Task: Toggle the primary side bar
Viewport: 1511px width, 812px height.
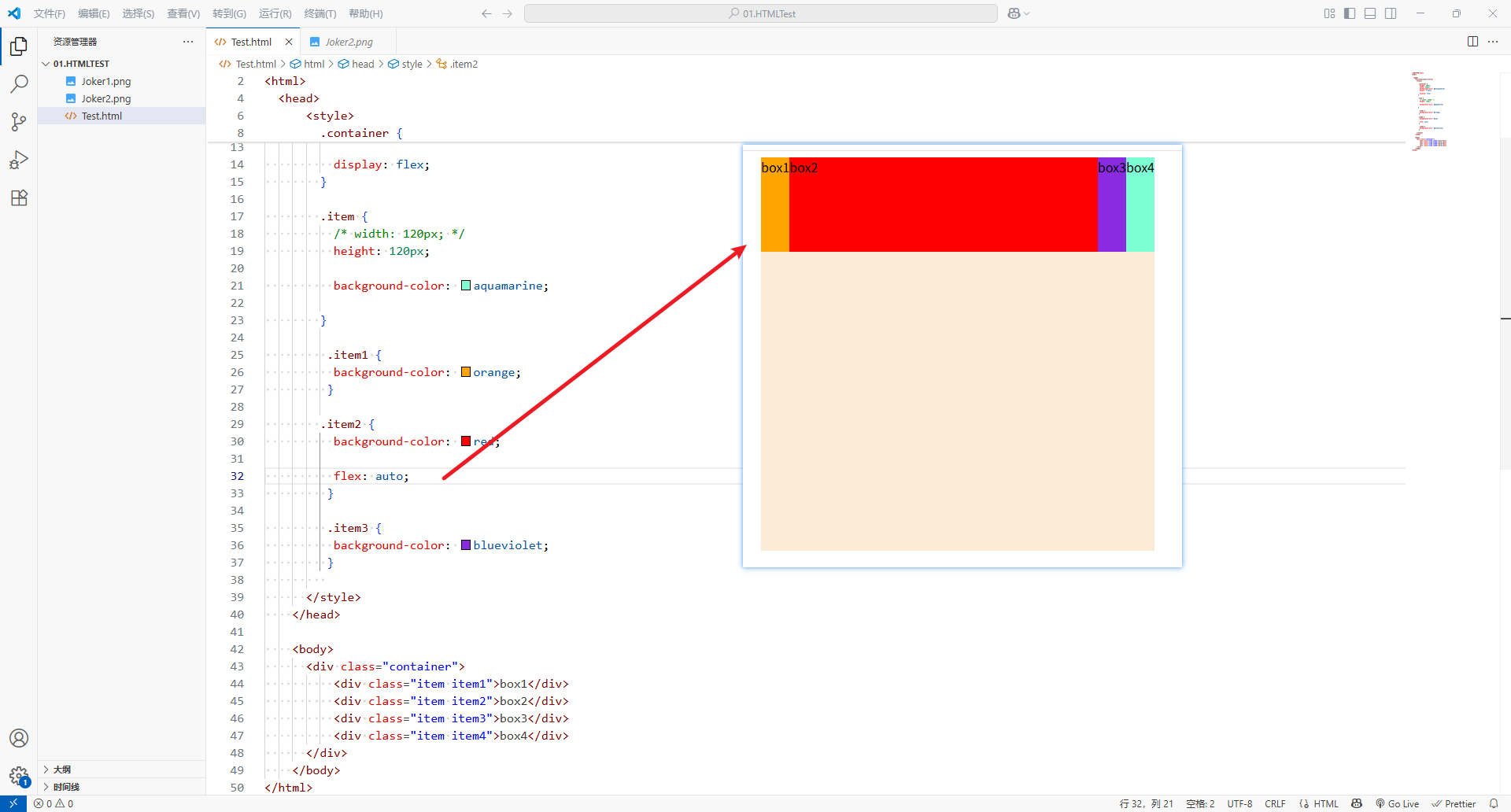Action: point(1350,13)
